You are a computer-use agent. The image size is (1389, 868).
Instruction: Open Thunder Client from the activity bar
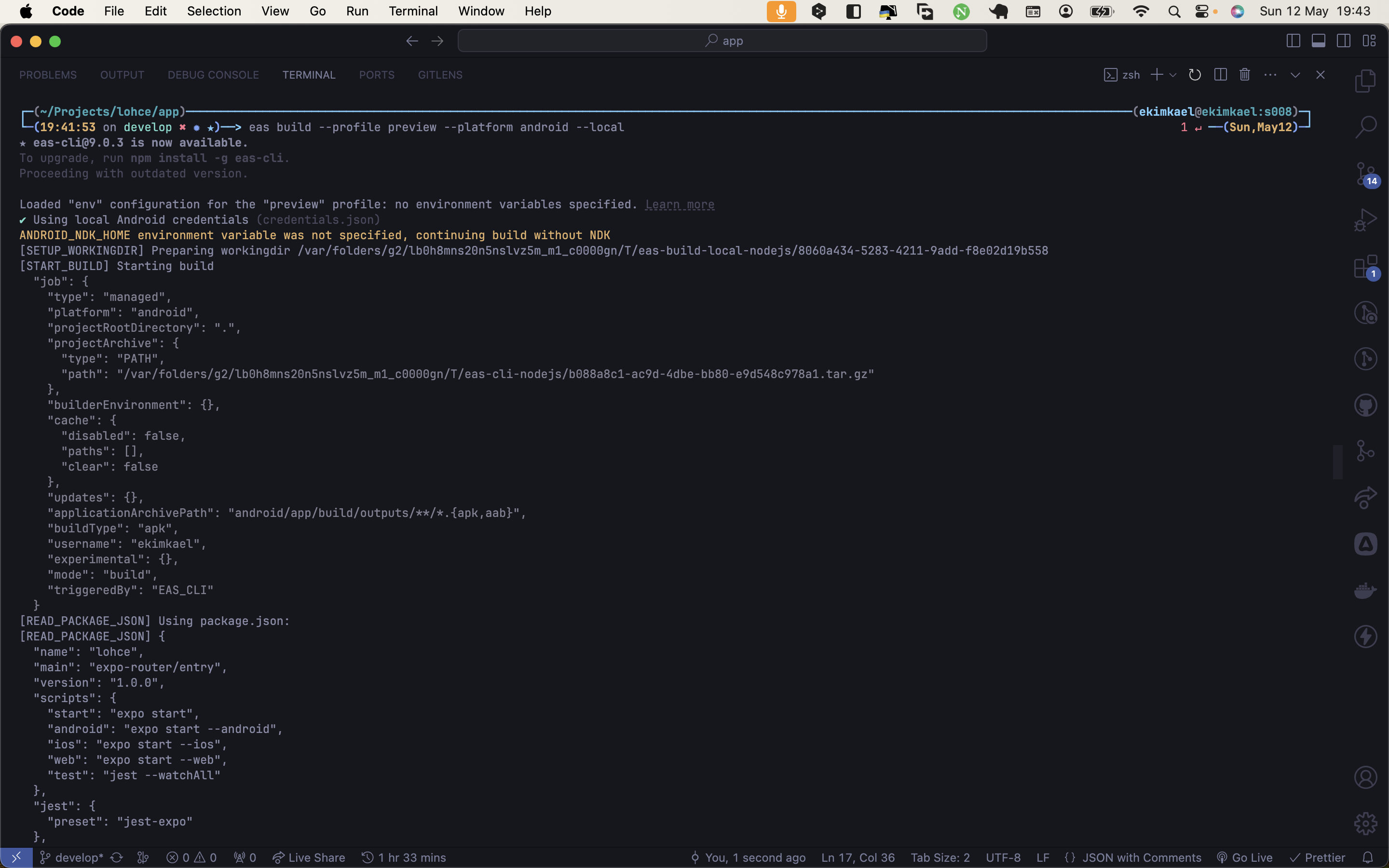(1365, 636)
